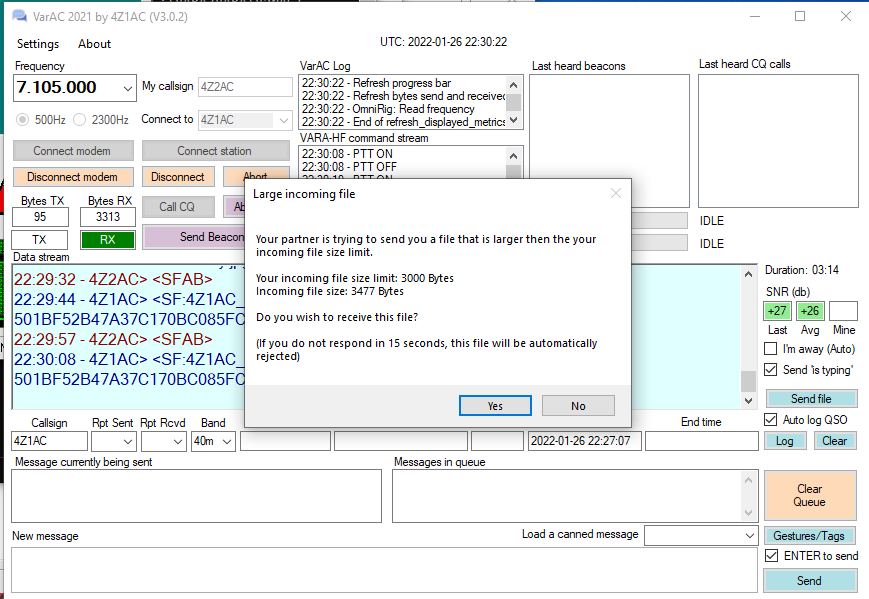Click the Clear button next to Log

pyautogui.click(x=835, y=441)
